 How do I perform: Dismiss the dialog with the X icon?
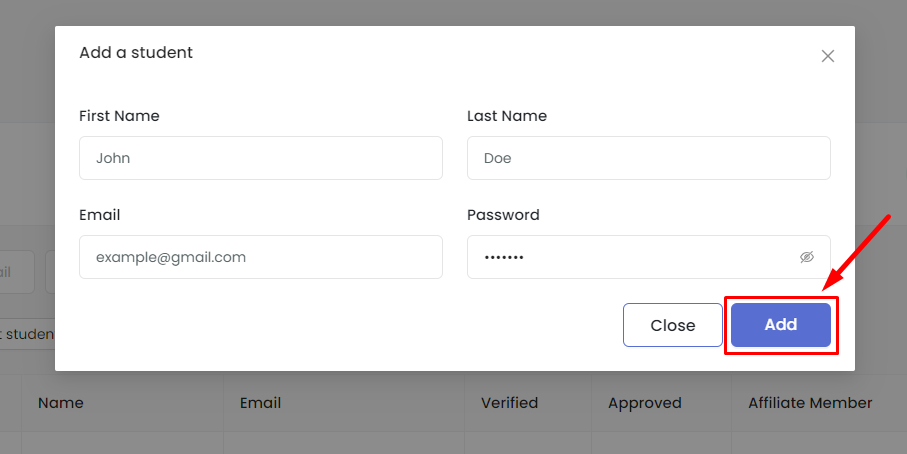pyautogui.click(x=828, y=56)
